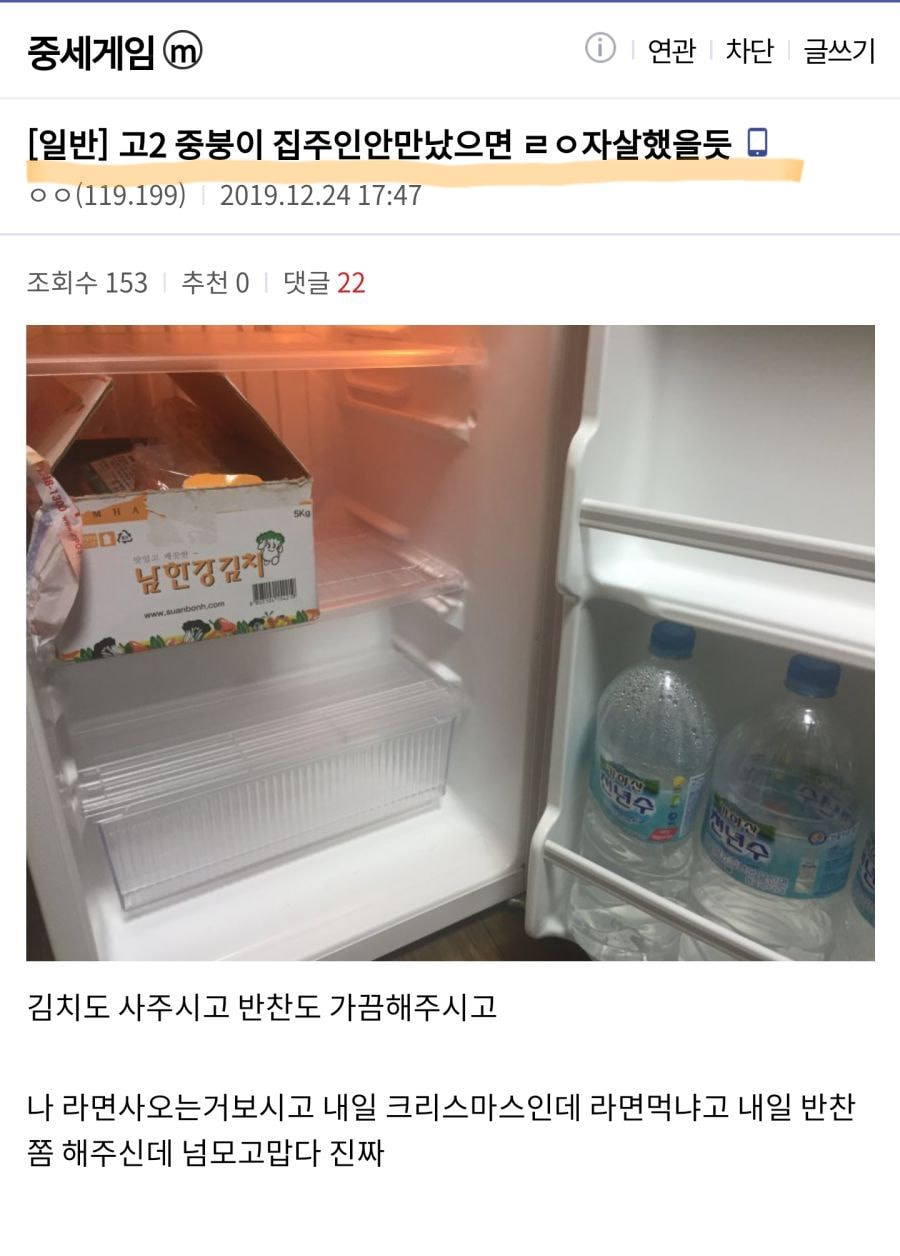
Task: Click the post timestamp 2019.12.24 17:47
Action: click(x=320, y=194)
